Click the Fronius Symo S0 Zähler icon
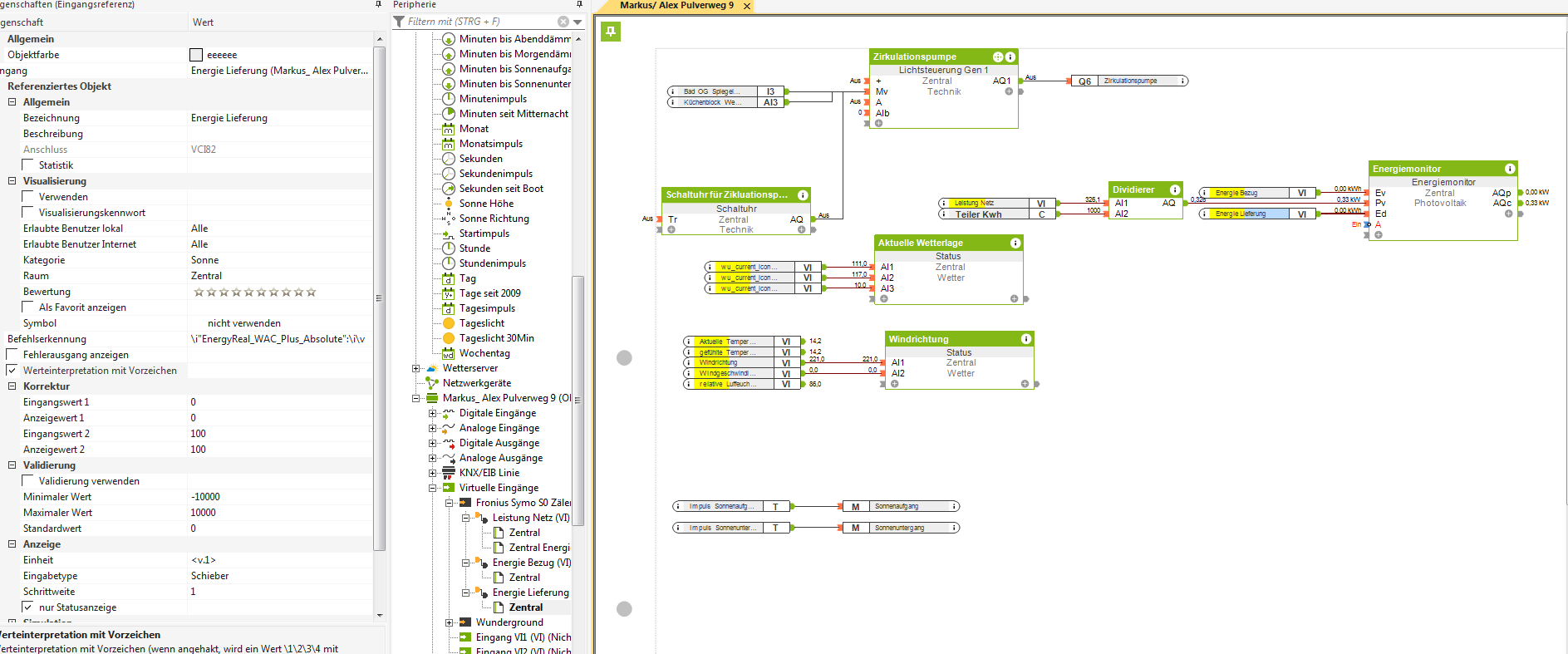 465,503
